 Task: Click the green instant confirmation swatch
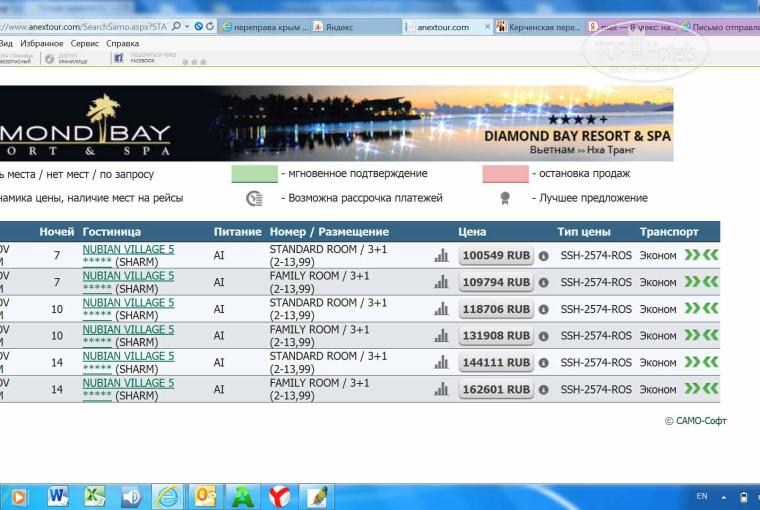[254, 174]
